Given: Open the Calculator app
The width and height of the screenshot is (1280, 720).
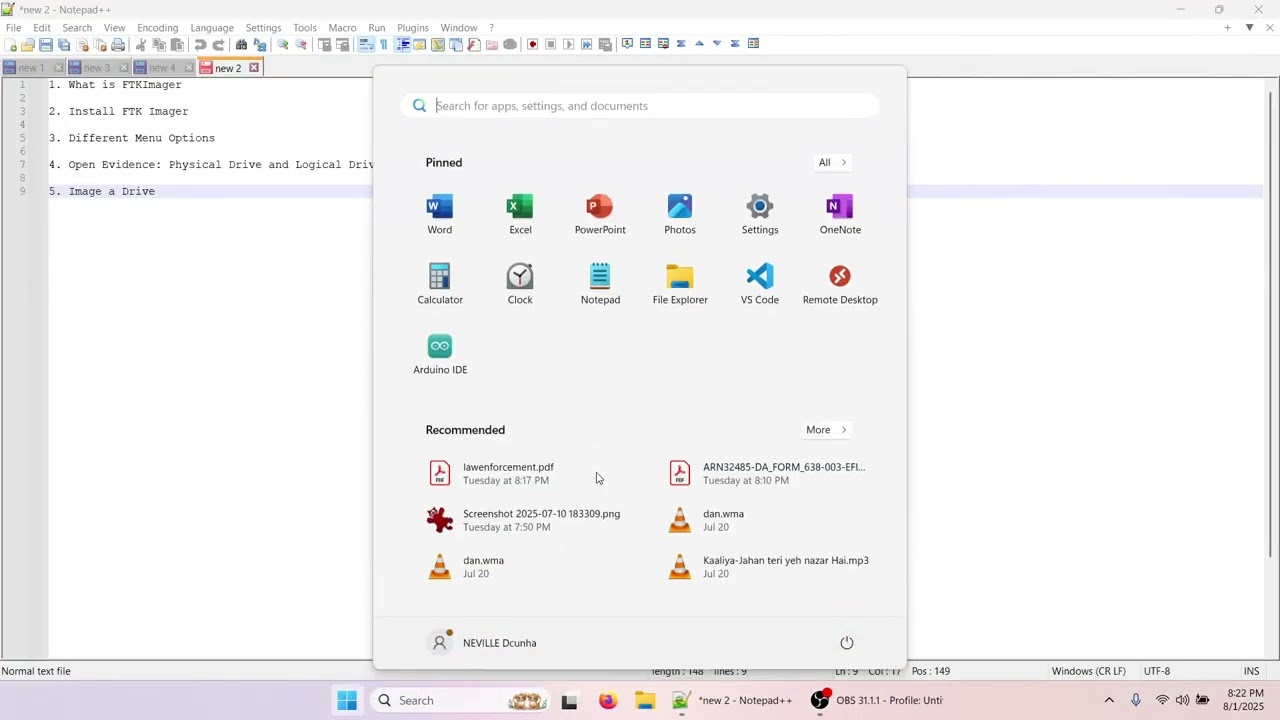Looking at the screenshot, I should [x=440, y=285].
